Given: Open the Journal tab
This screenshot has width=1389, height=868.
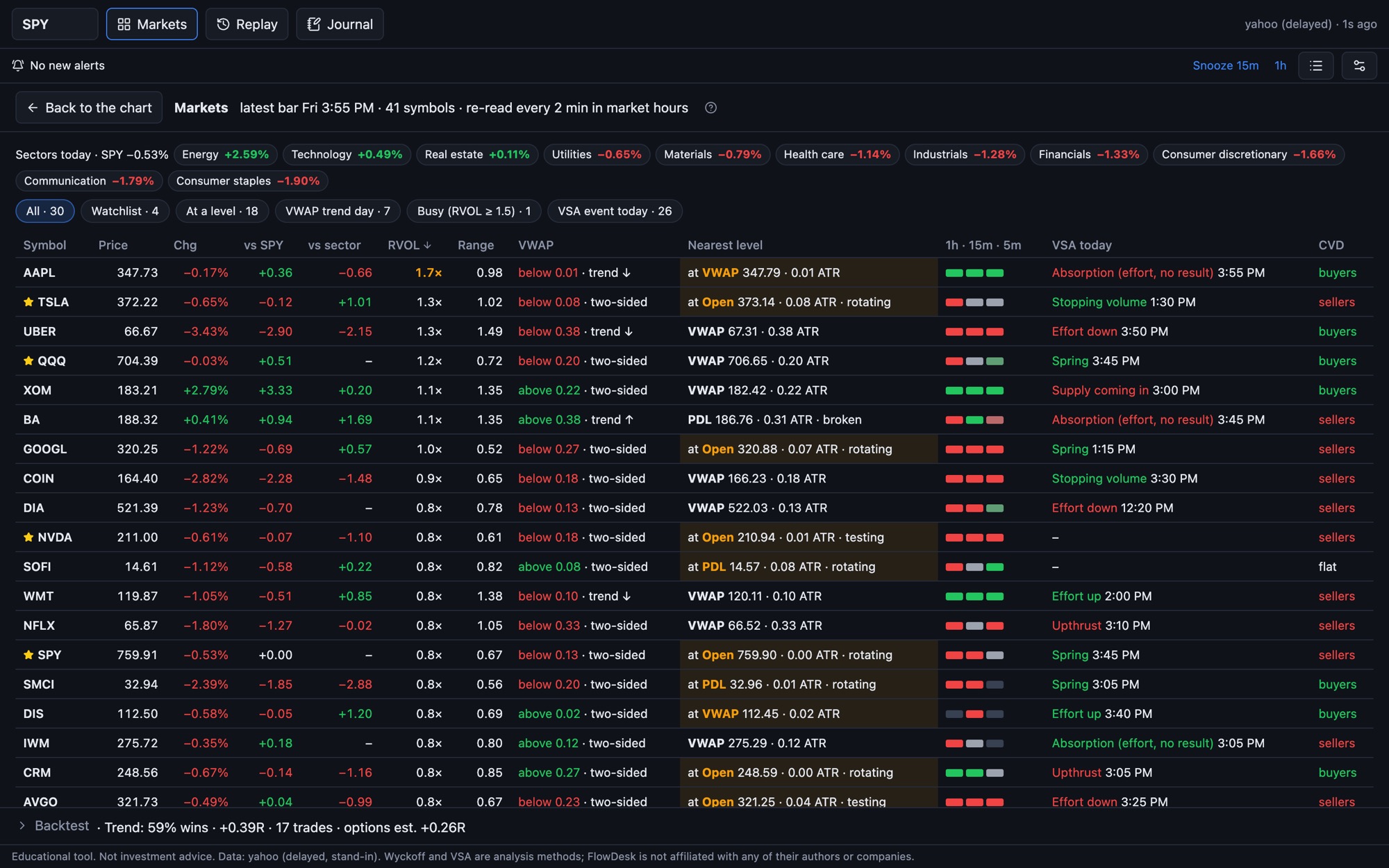Looking at the screenshot, I should (x=340, y=24).
